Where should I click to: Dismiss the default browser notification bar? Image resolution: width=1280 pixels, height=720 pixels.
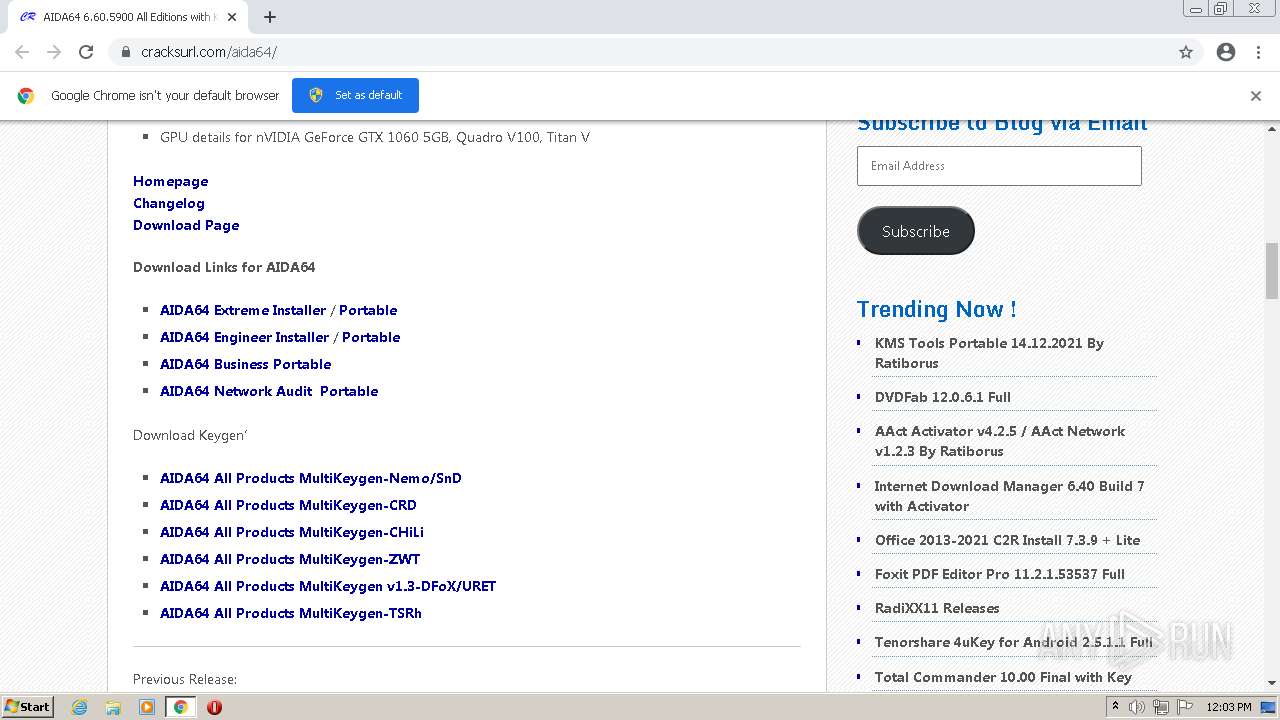tap(1255, 96)
